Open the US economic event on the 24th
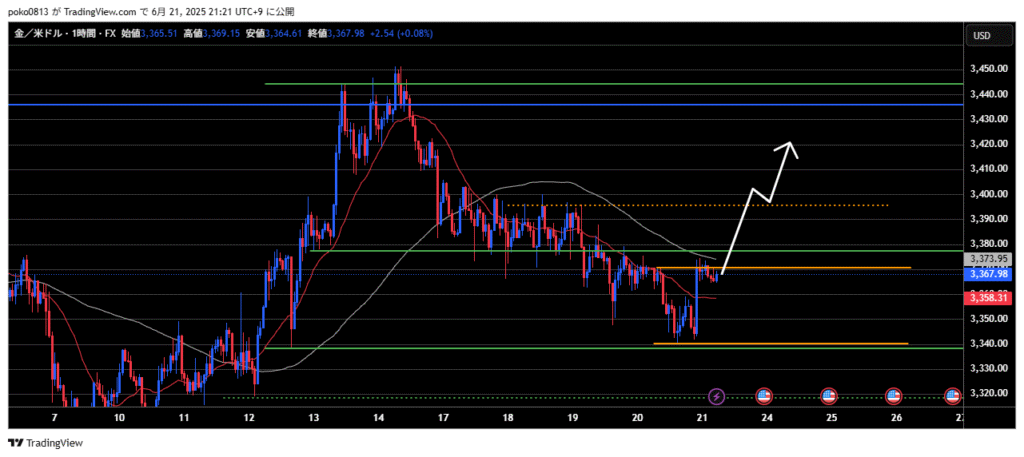 pyautogui.click(x=764, y=397)
